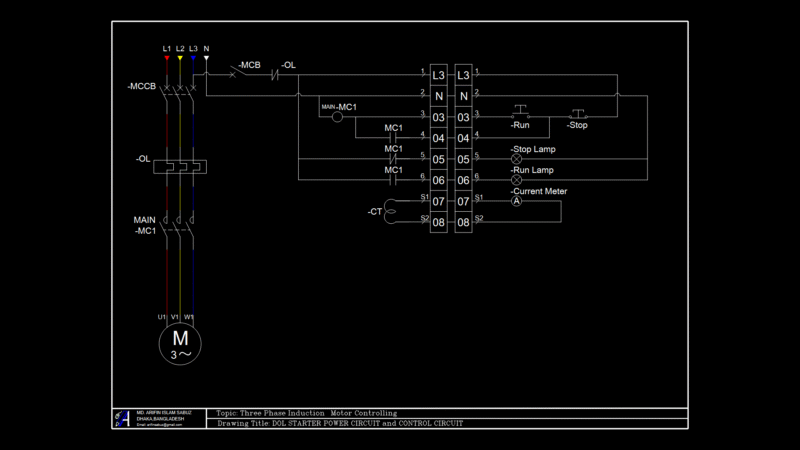Click the W1 motor terminal label
The image size is (800, 450).
point(189,317)
